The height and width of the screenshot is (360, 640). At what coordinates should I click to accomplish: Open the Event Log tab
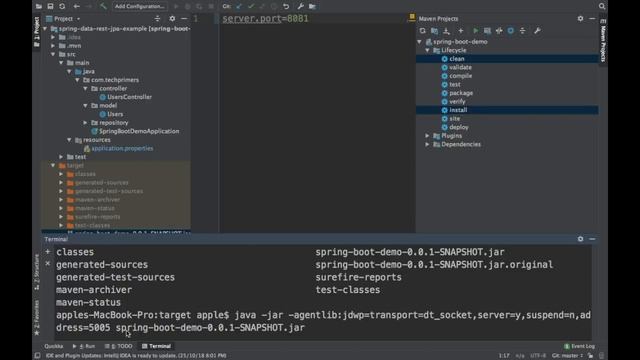580,346
